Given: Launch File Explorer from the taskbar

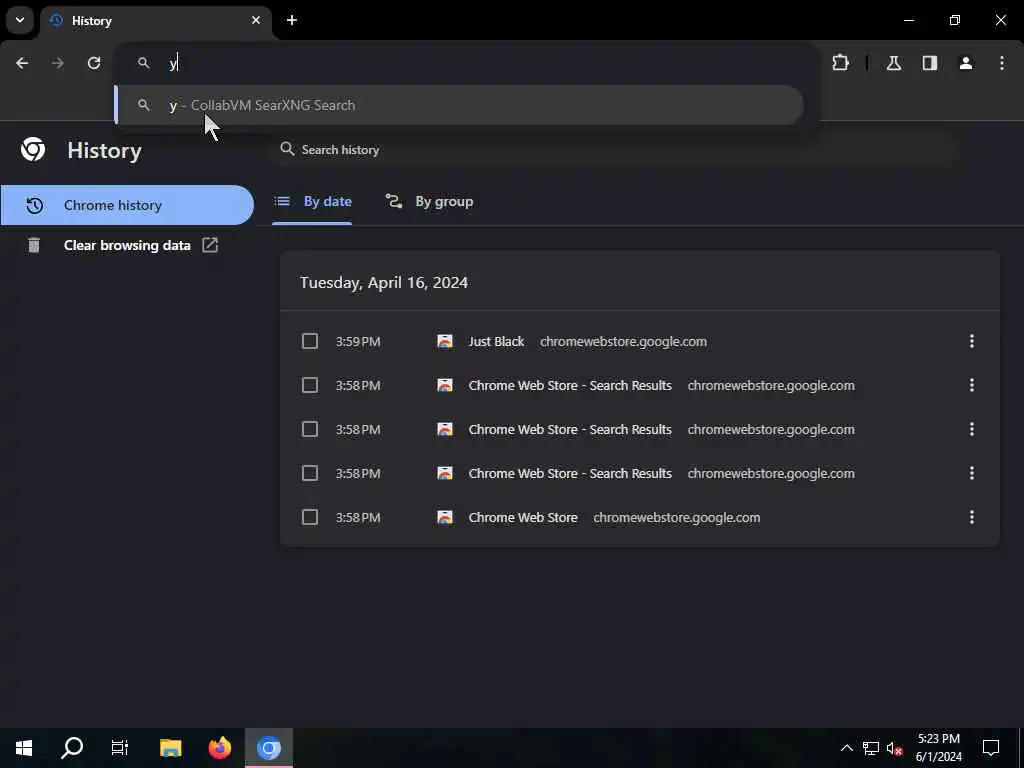Looking at the screenshot, I should coord(170,748).
